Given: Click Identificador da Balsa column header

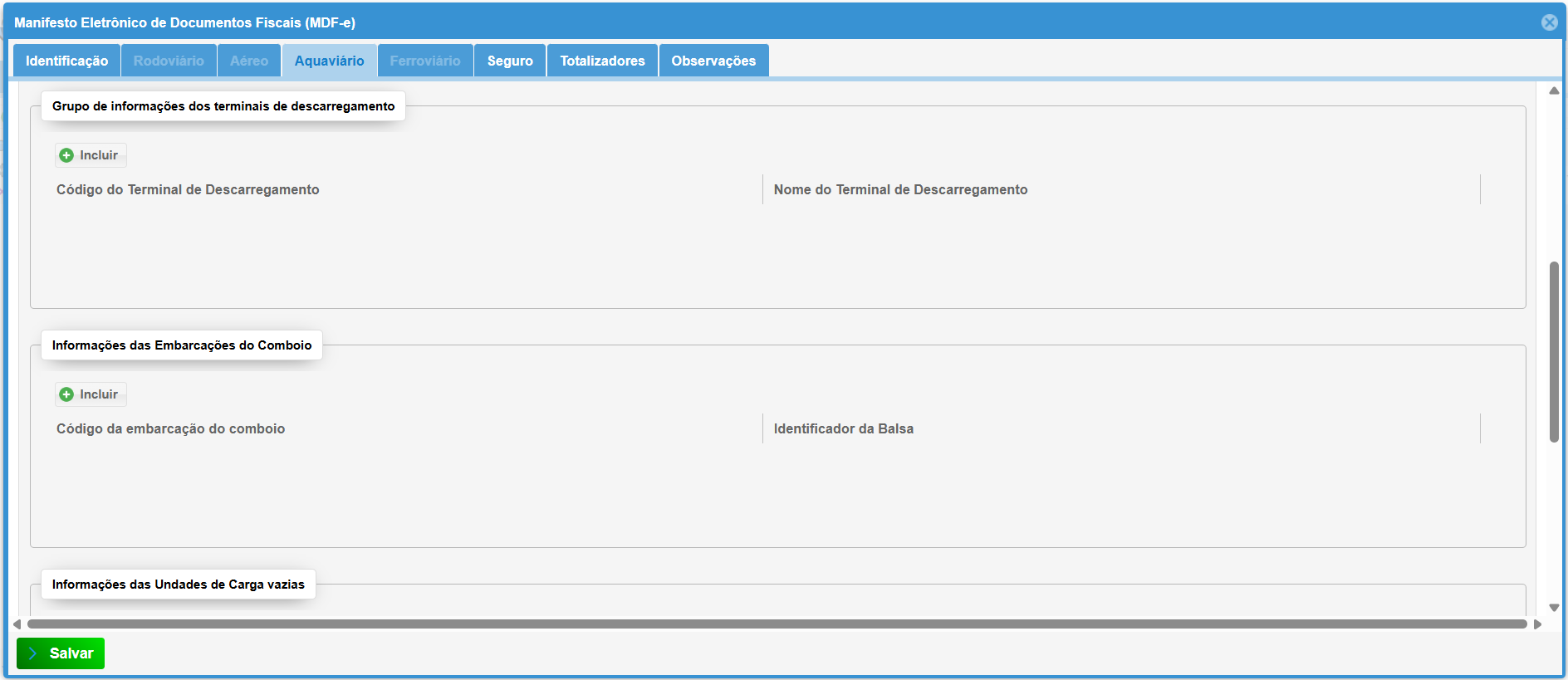Looking at the screenshot, I should click(x=844, y=428).
